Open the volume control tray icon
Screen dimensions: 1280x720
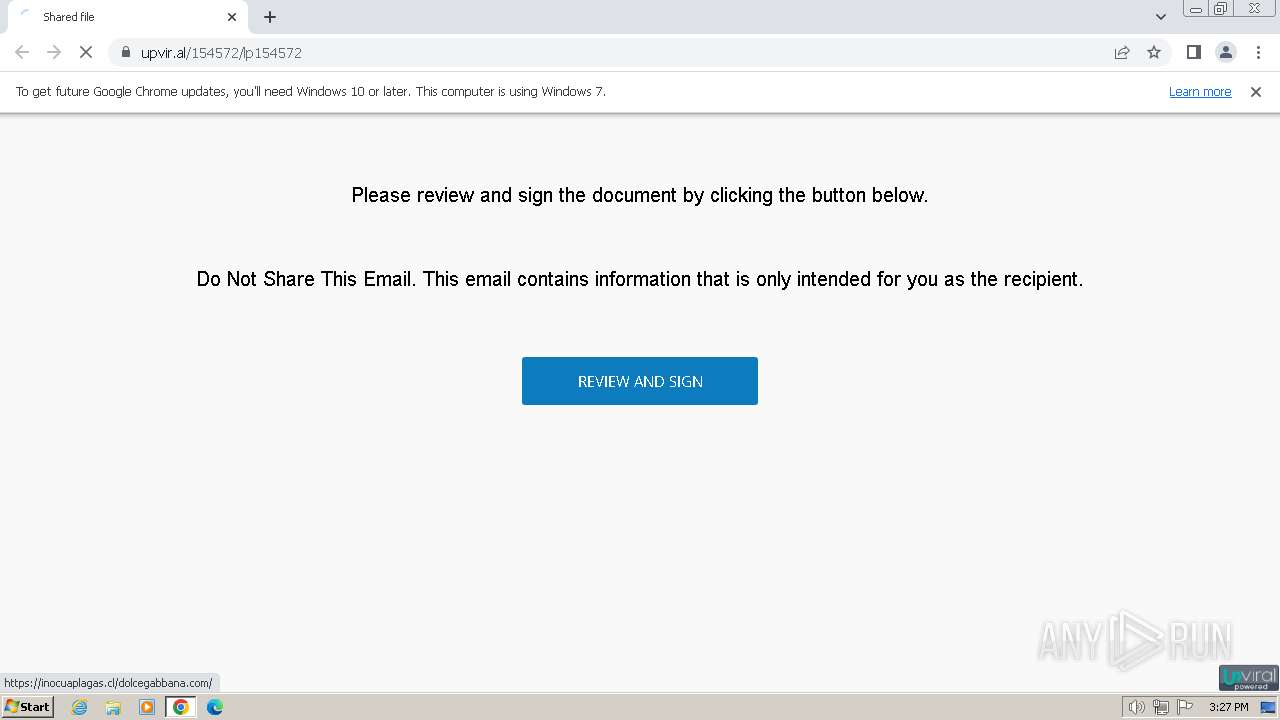1136,707
